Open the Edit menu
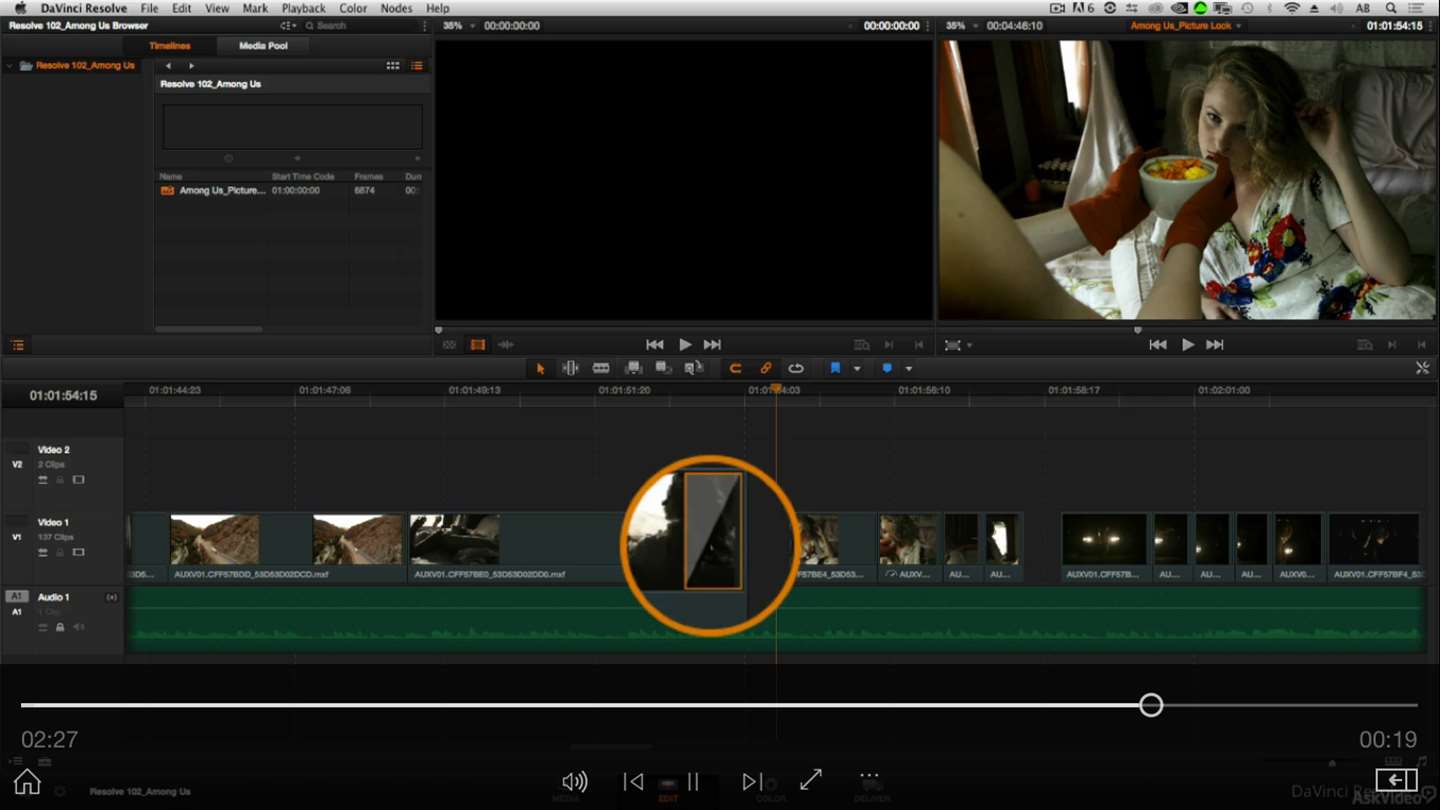 click(x=181, y=8)
